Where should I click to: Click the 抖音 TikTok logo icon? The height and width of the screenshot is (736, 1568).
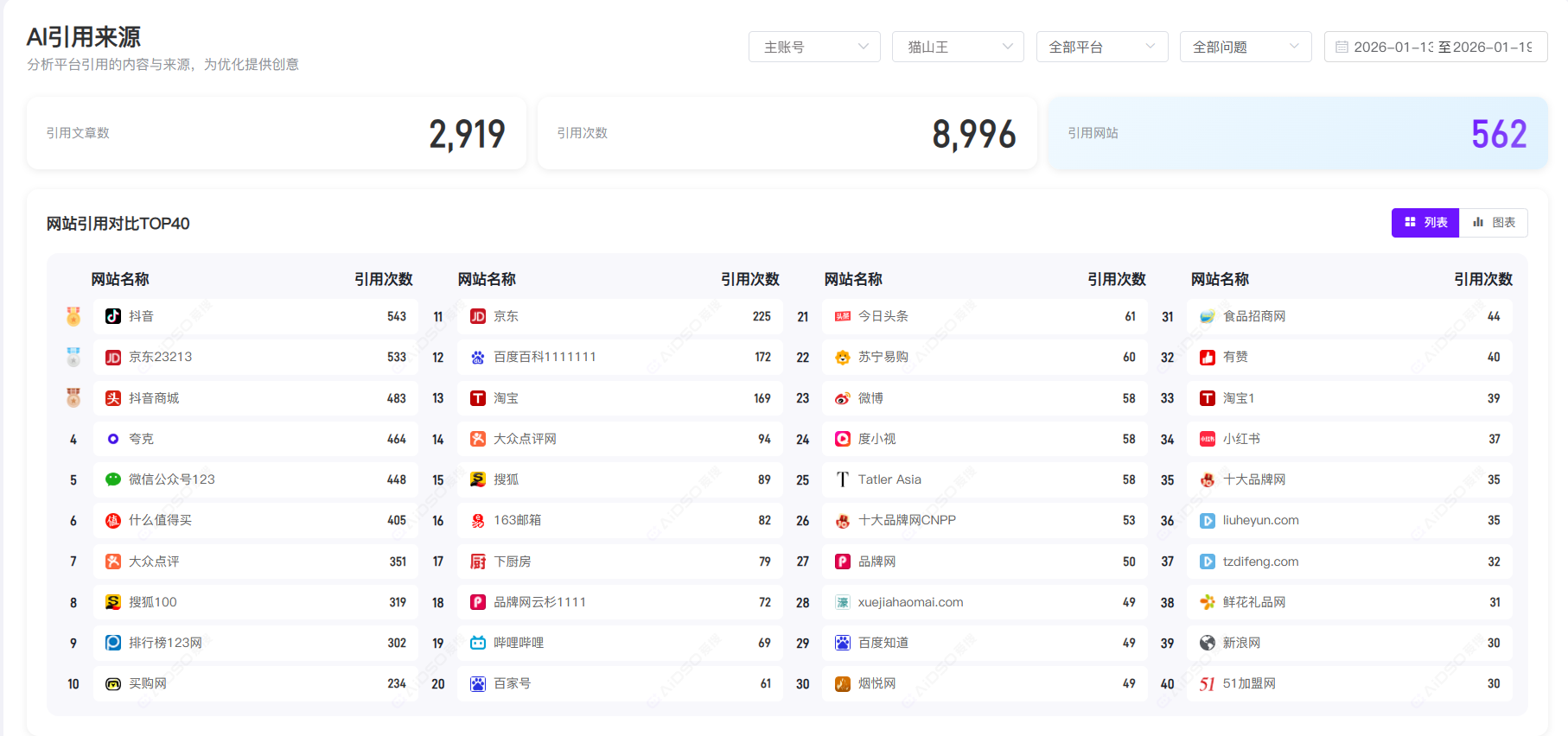(113, 316)
